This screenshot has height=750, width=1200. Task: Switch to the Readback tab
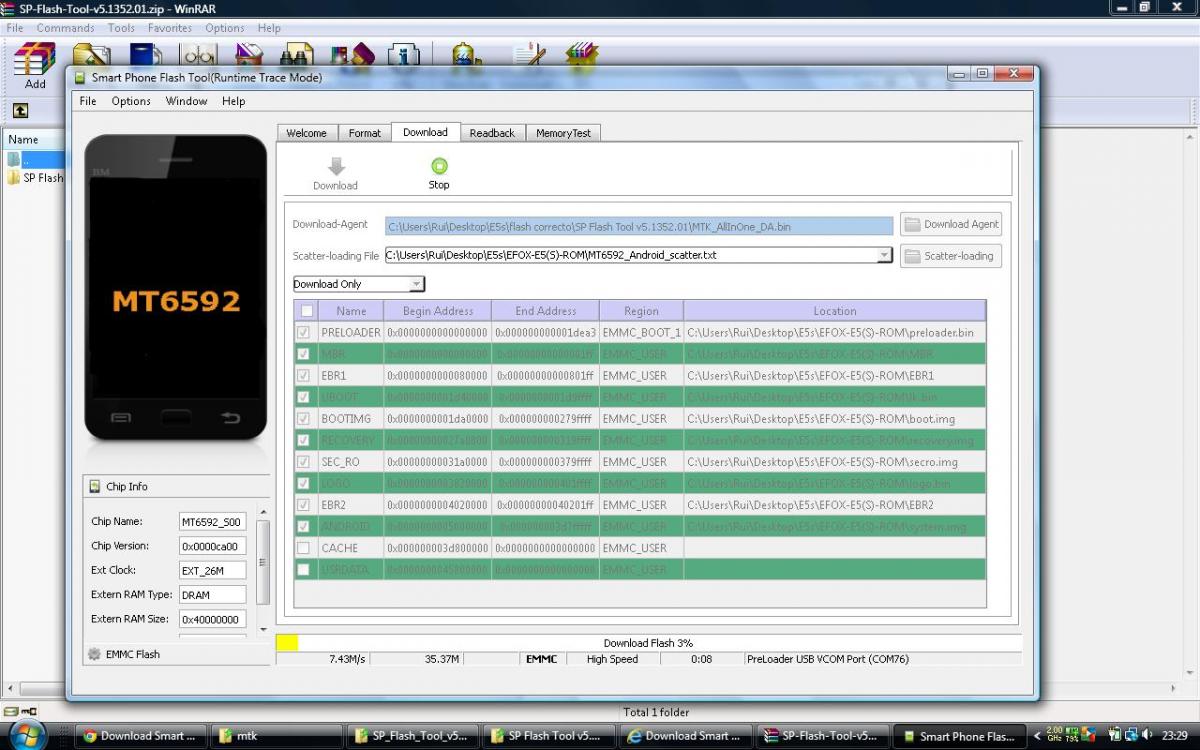pyautogui.click(x=492, y=133)
